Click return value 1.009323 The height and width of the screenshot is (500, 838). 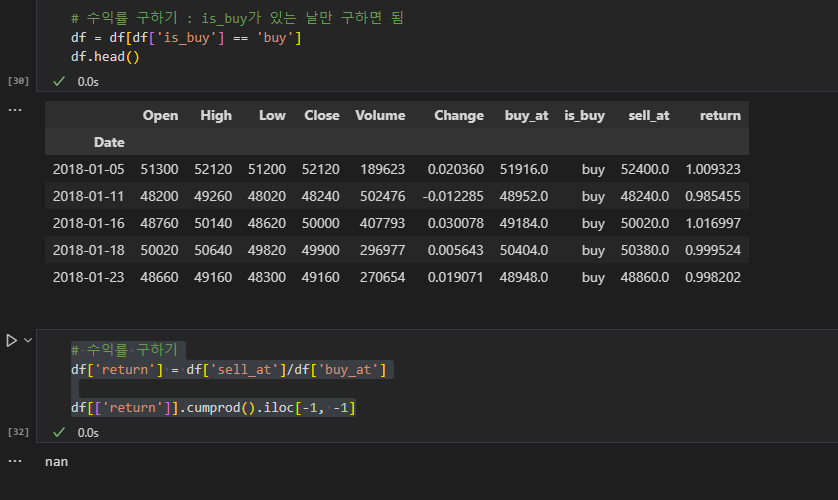coord(713,169)
